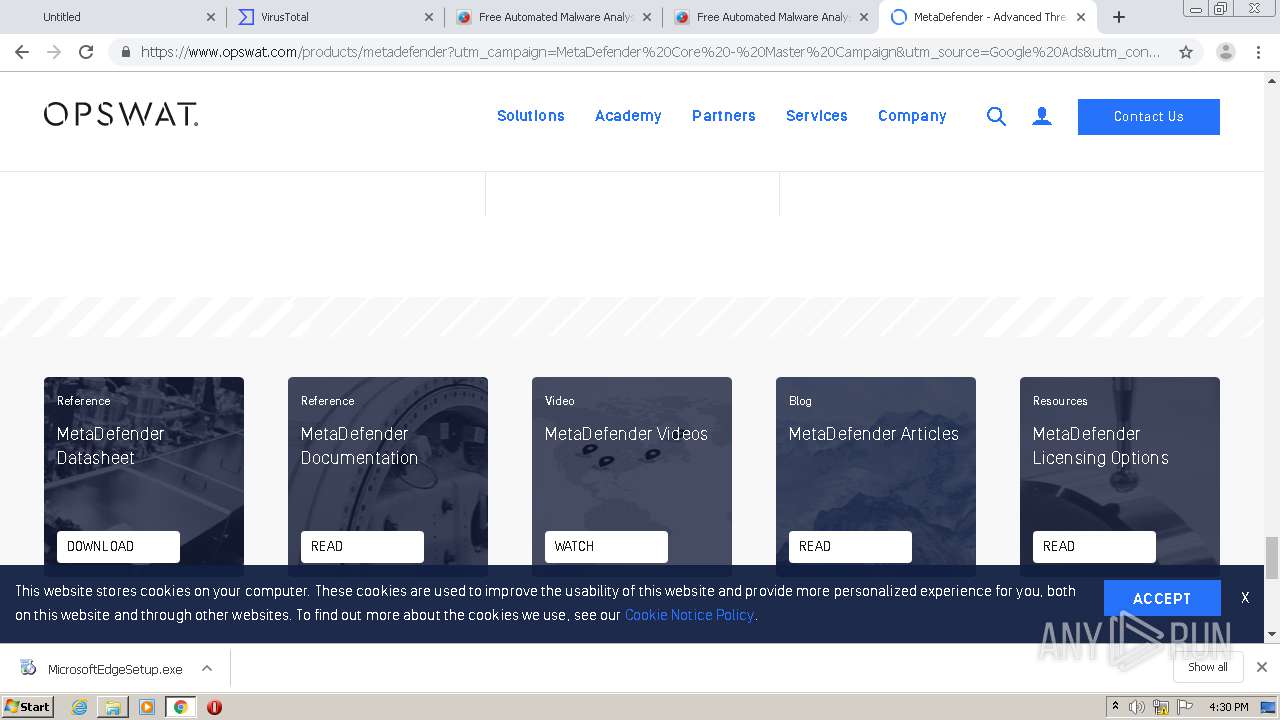
Task: View site info via the padlock icon
Action: click(x=125, y=52)
